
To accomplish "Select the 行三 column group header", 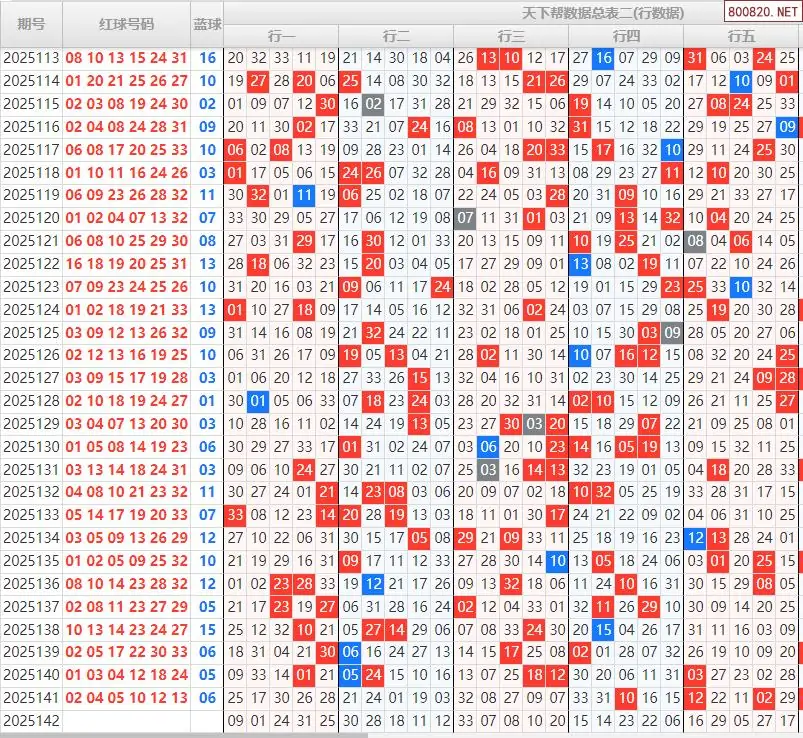I will coord(511,36).
